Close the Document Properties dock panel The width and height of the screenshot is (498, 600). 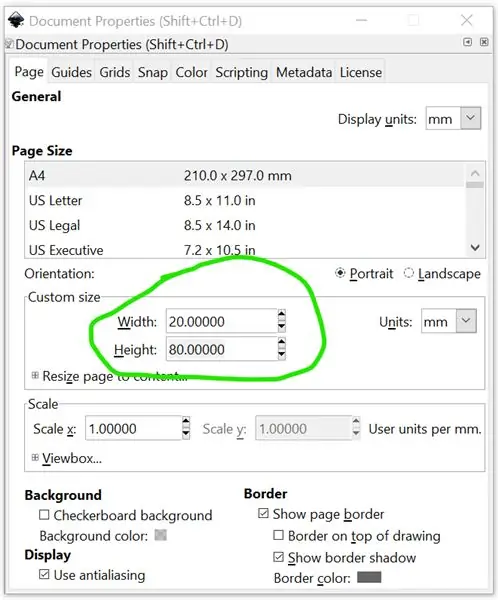(484, 42)
